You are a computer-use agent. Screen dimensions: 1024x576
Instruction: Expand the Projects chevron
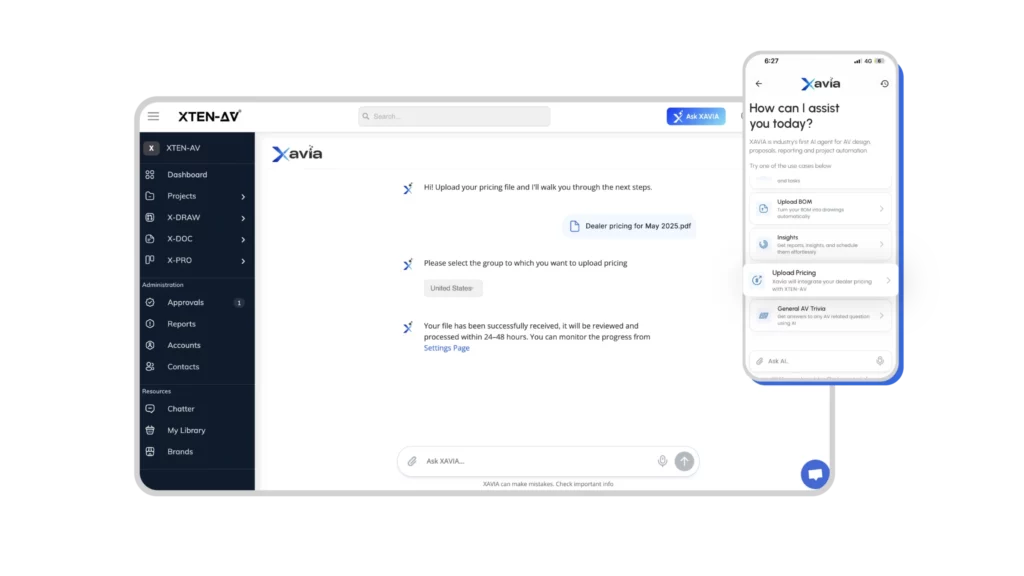click(243, 197)
